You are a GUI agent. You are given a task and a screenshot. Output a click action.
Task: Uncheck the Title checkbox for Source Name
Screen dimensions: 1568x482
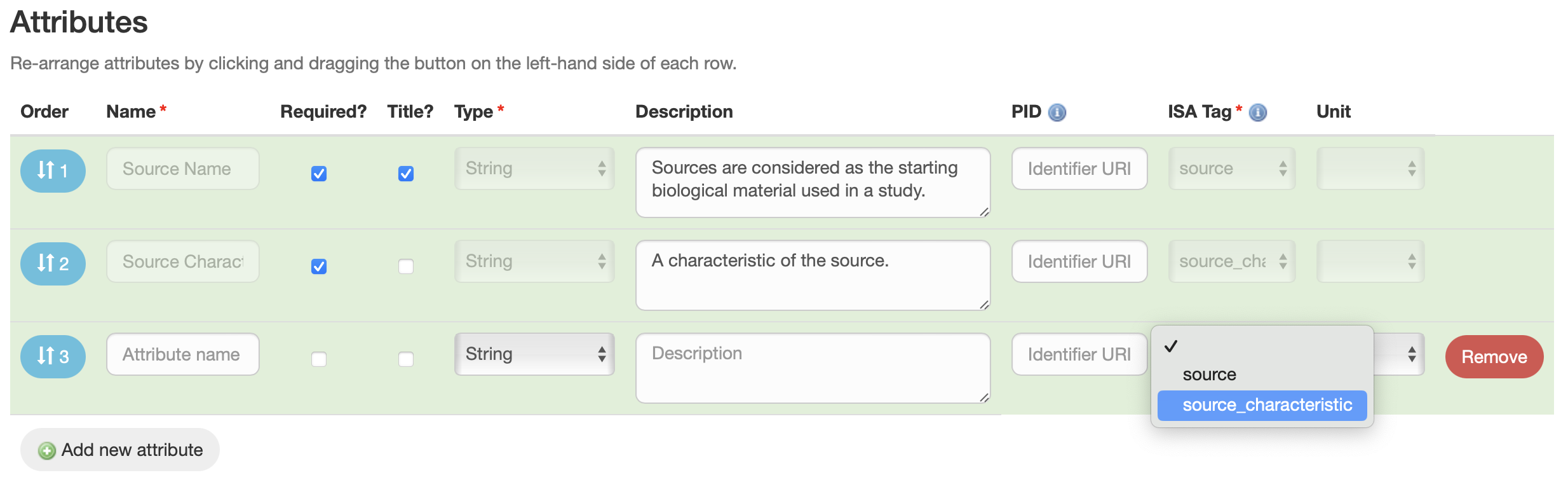point(406,174)
